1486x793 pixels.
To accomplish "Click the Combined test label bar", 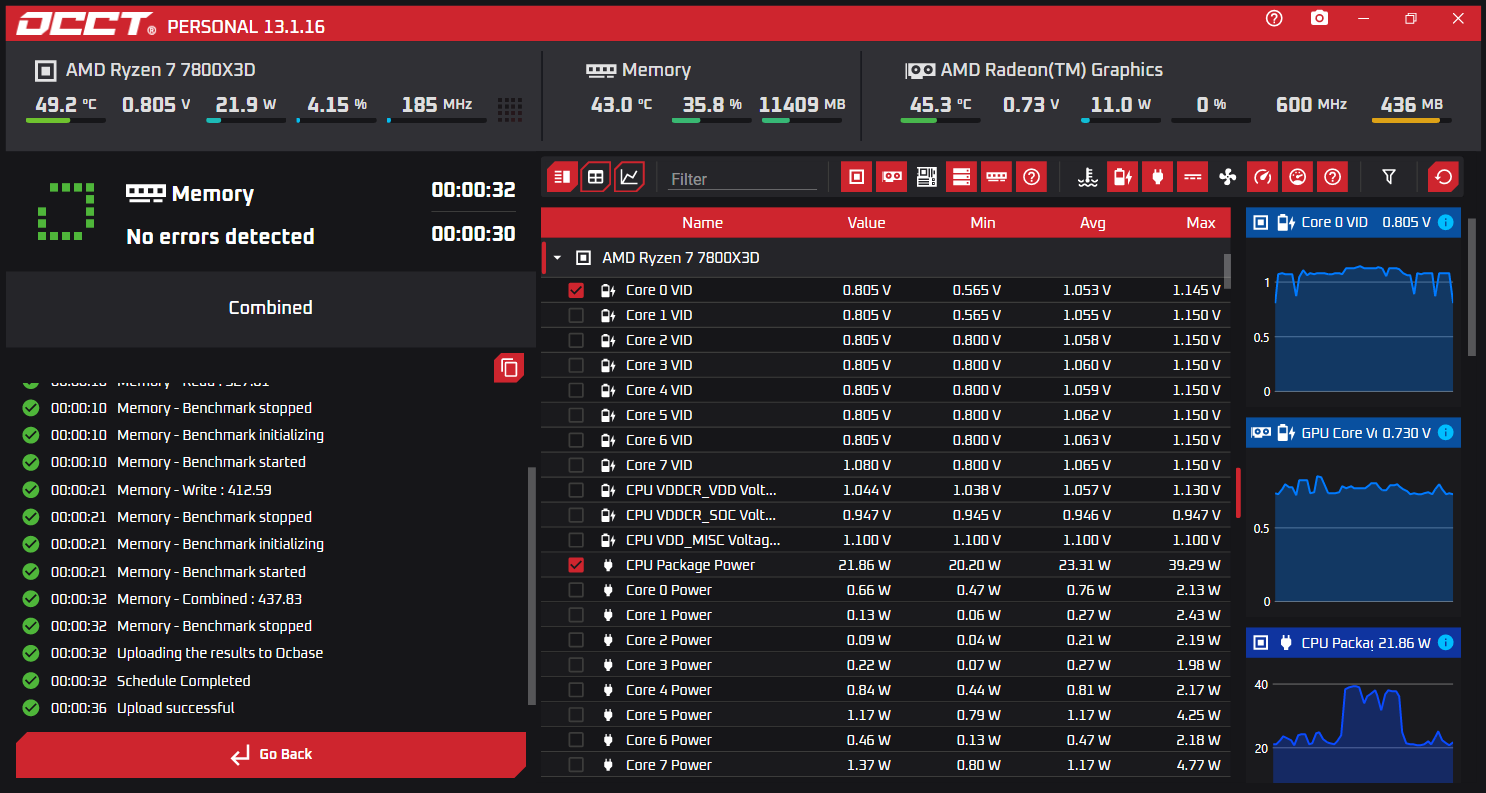I will (x=271, y=308).
